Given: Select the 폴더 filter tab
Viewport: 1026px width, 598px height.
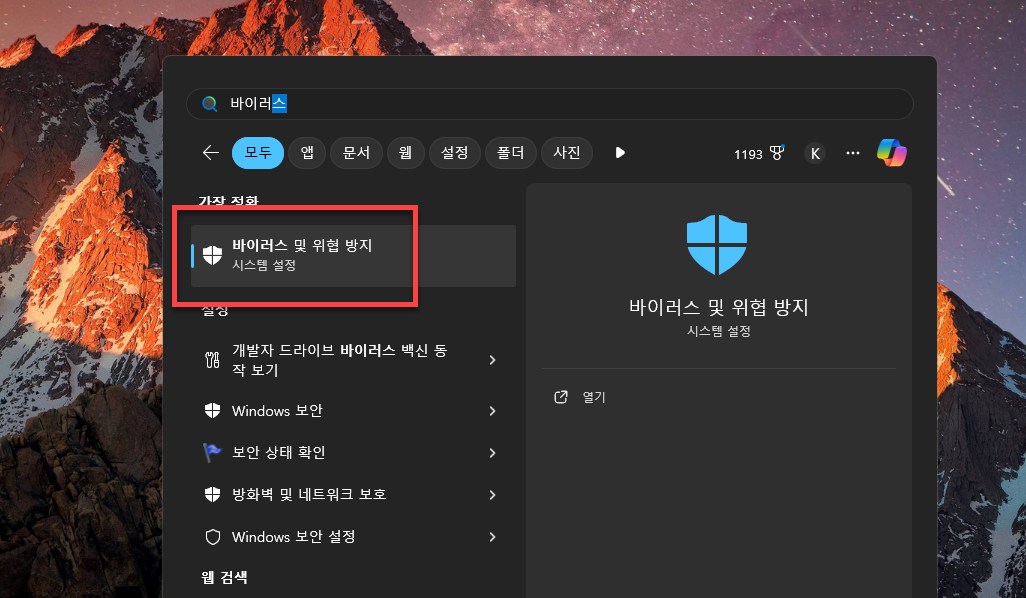Looking at the screenshot, I should [x=510, y=152].
